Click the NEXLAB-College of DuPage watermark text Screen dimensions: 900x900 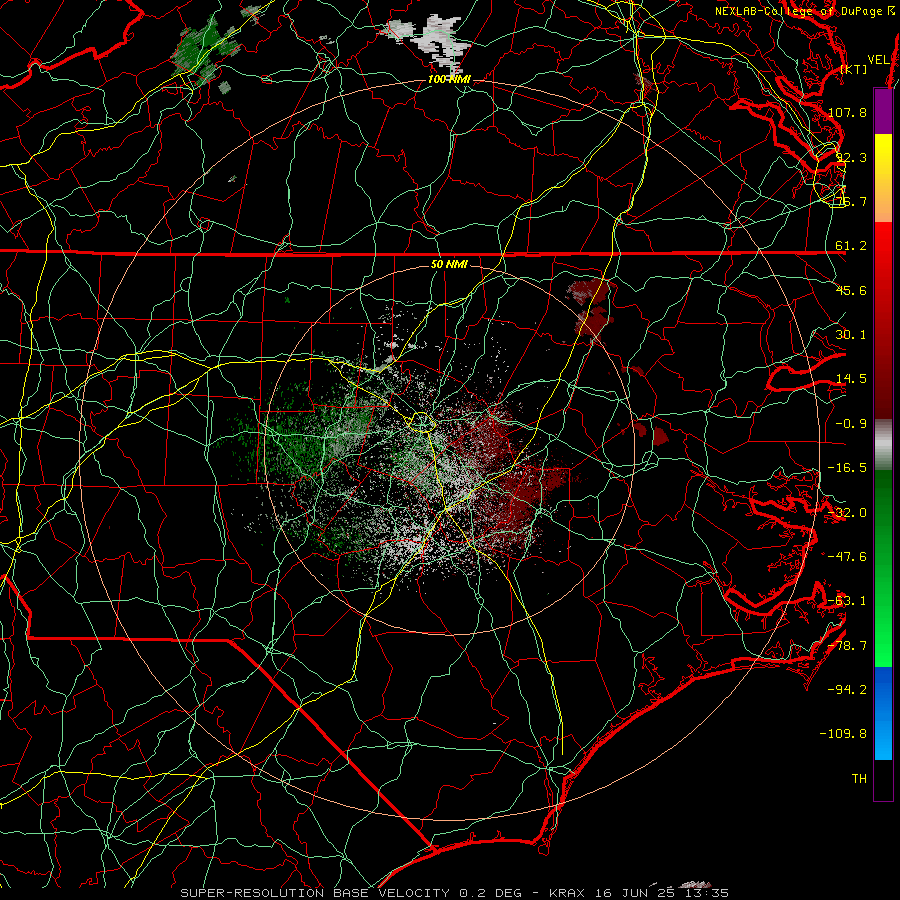(805, 11)
